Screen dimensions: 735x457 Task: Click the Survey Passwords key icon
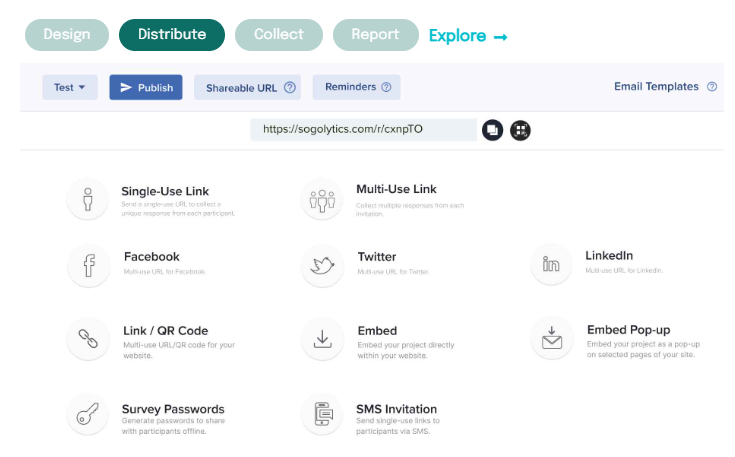[x=88, y=414]
